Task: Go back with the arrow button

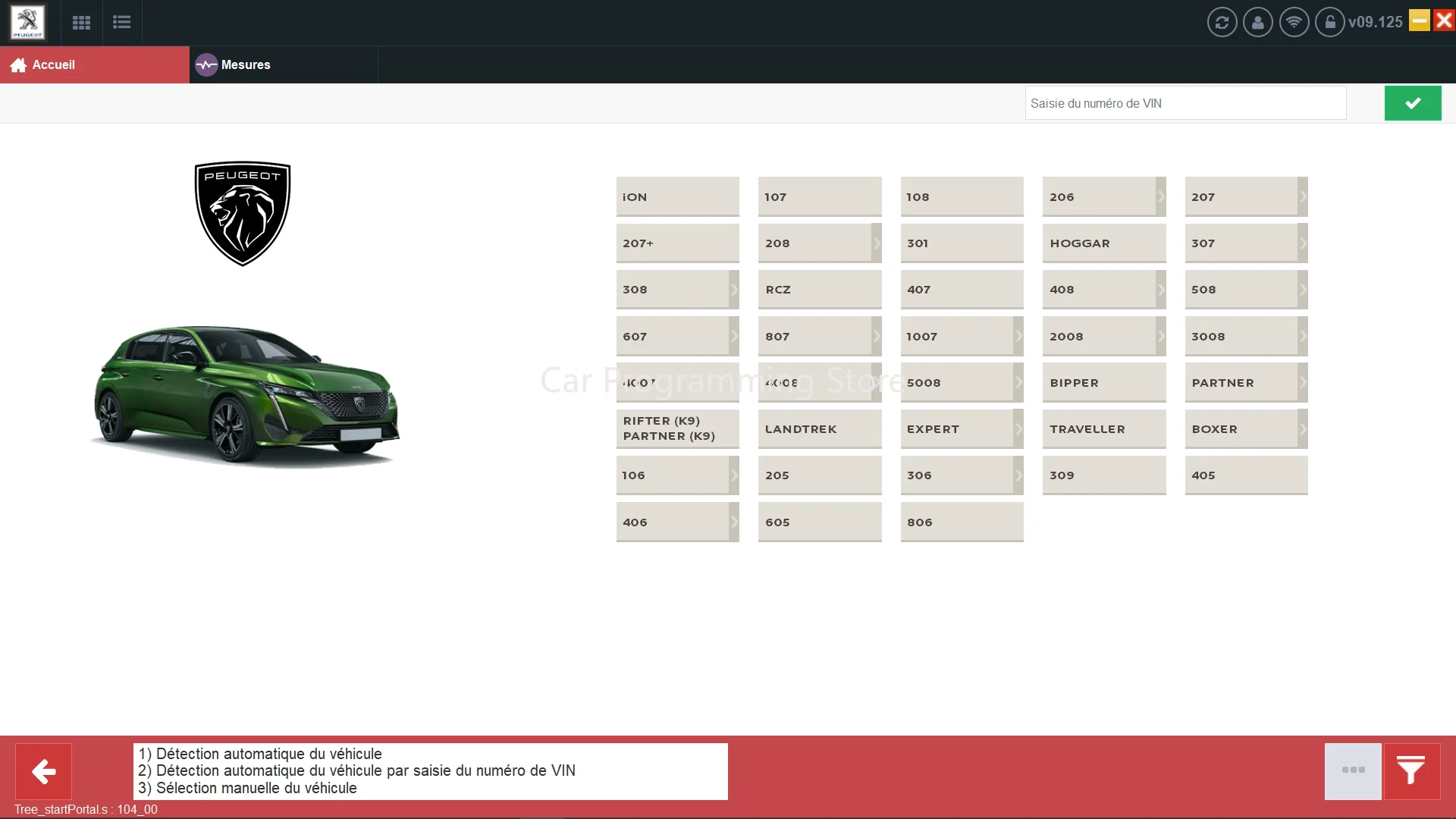Action: 44,771
